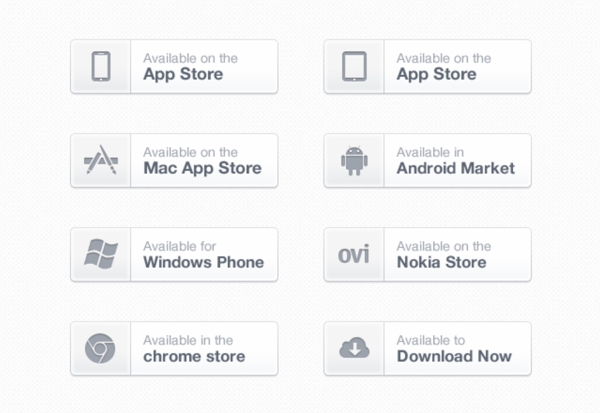Image resolution: width=600 pixels, height=413 pixels.
Task: Click "Available to" text above Download Now
Action: coord(431,340)
